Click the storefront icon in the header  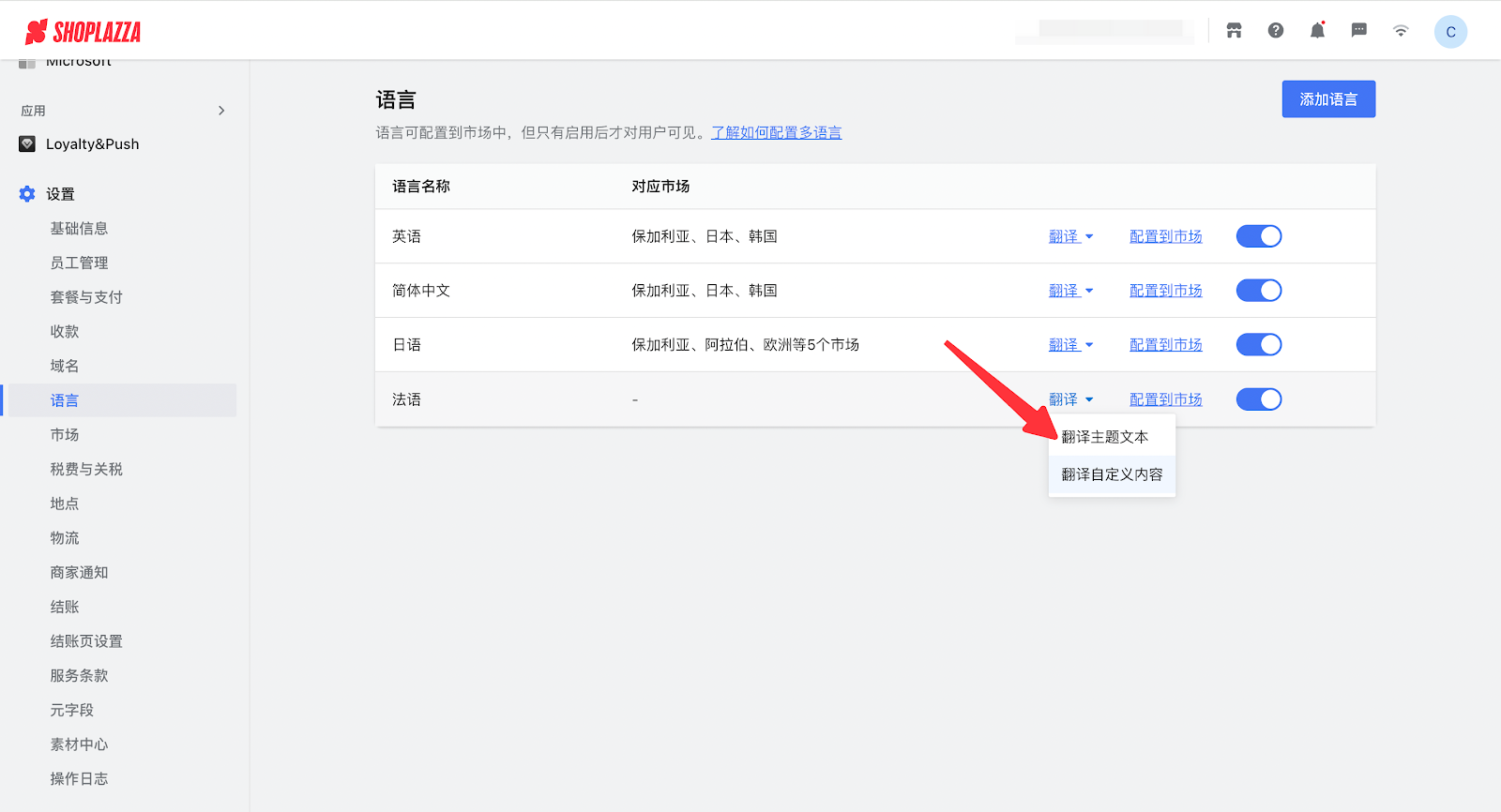point(1234,31)
